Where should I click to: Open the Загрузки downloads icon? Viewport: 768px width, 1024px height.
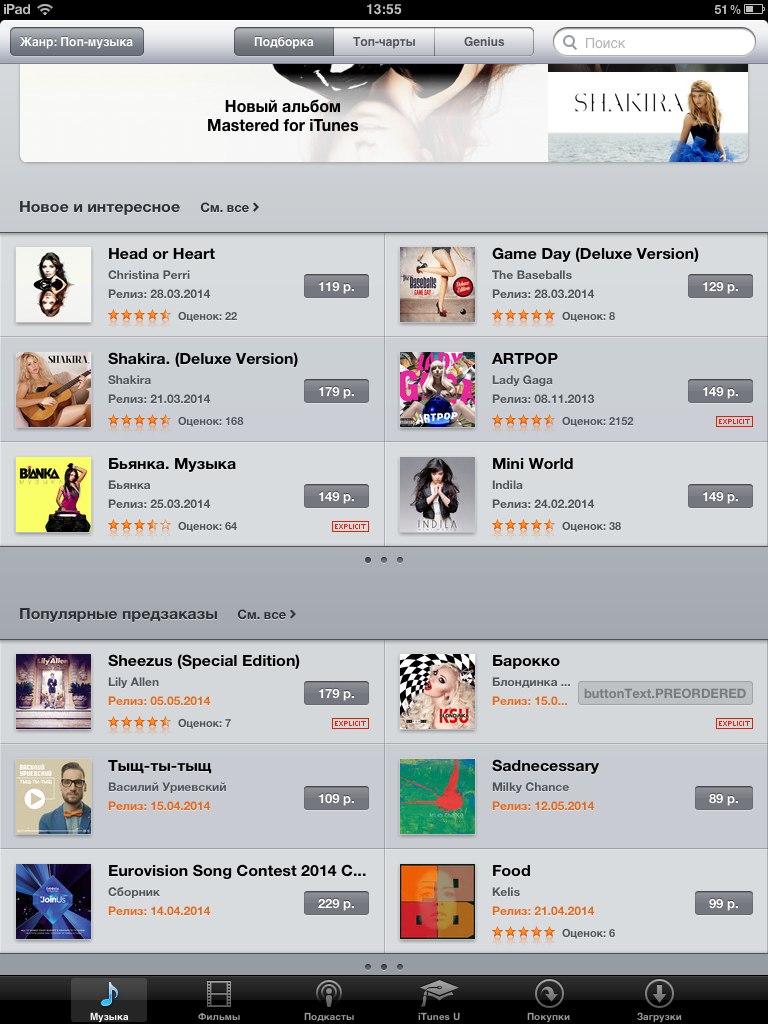pos(659,995)
